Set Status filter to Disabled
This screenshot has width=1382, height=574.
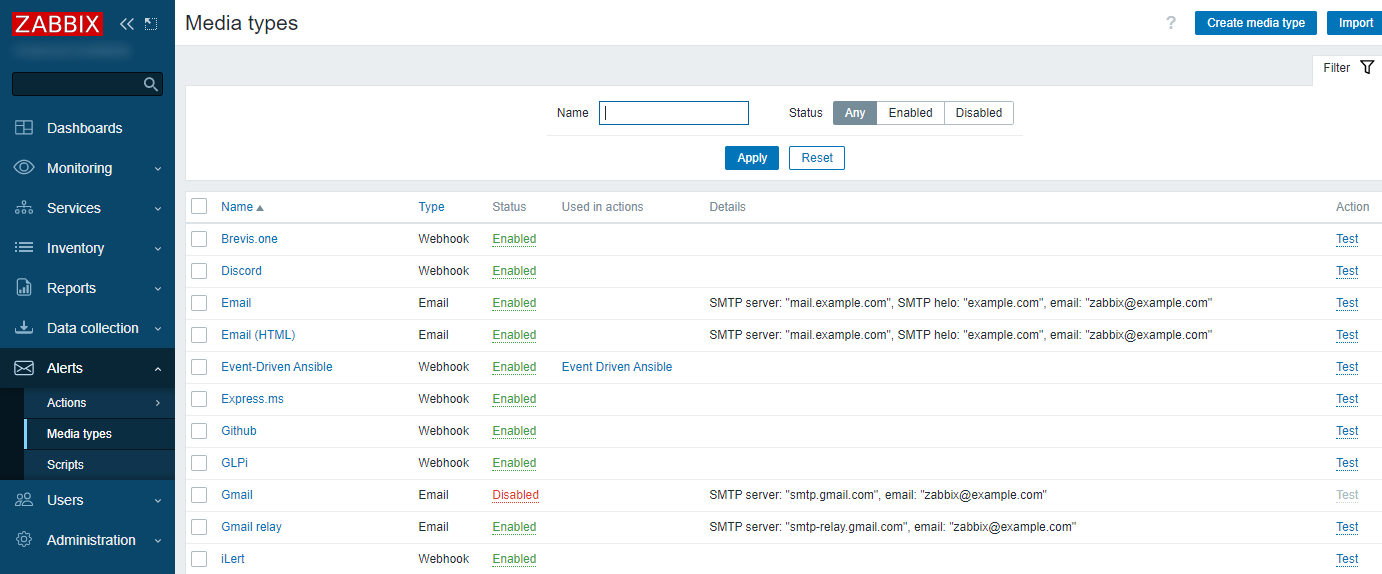pos(978,113)
